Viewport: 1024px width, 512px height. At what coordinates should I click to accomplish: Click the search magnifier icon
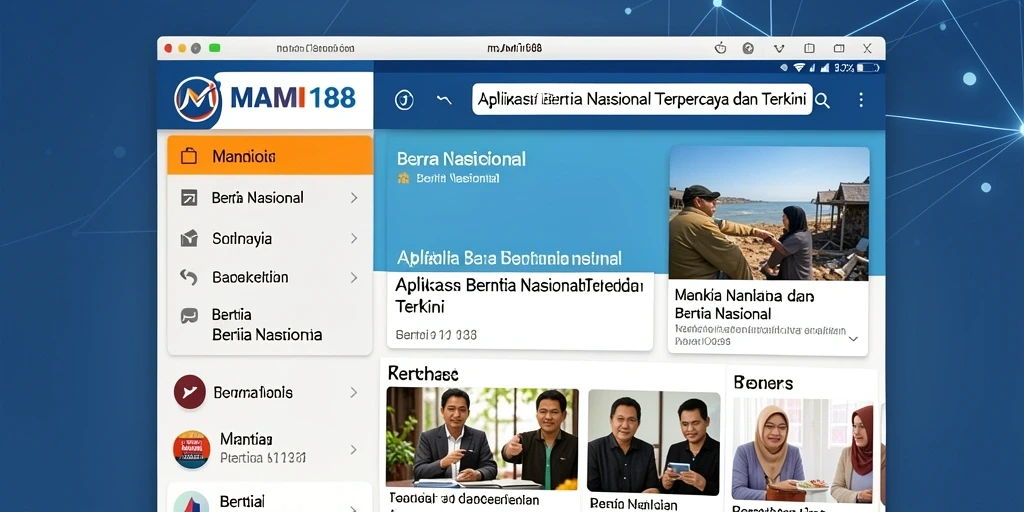tap(823, 100)
